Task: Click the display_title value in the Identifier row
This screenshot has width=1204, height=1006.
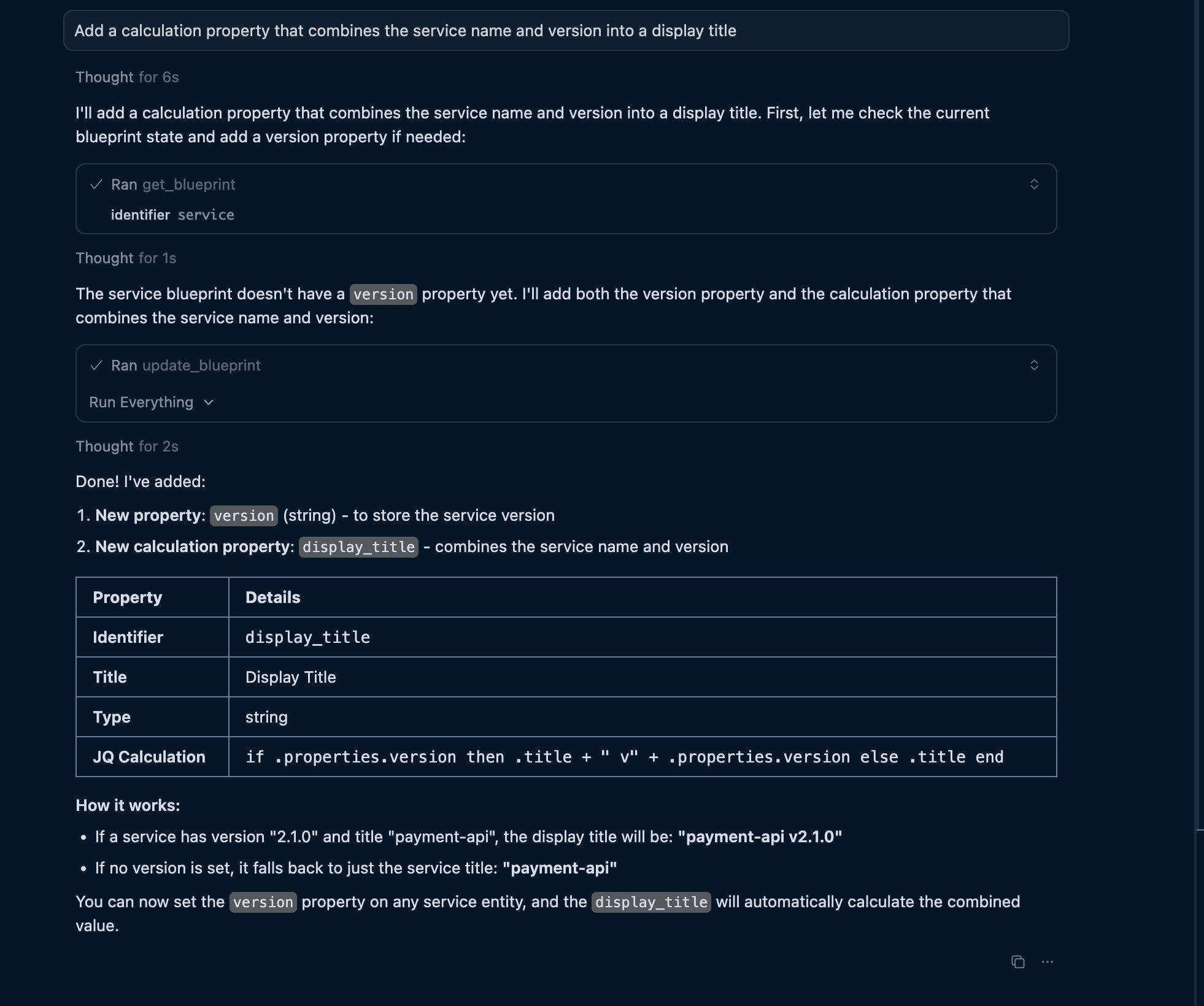Action: [x=307, y=637]
